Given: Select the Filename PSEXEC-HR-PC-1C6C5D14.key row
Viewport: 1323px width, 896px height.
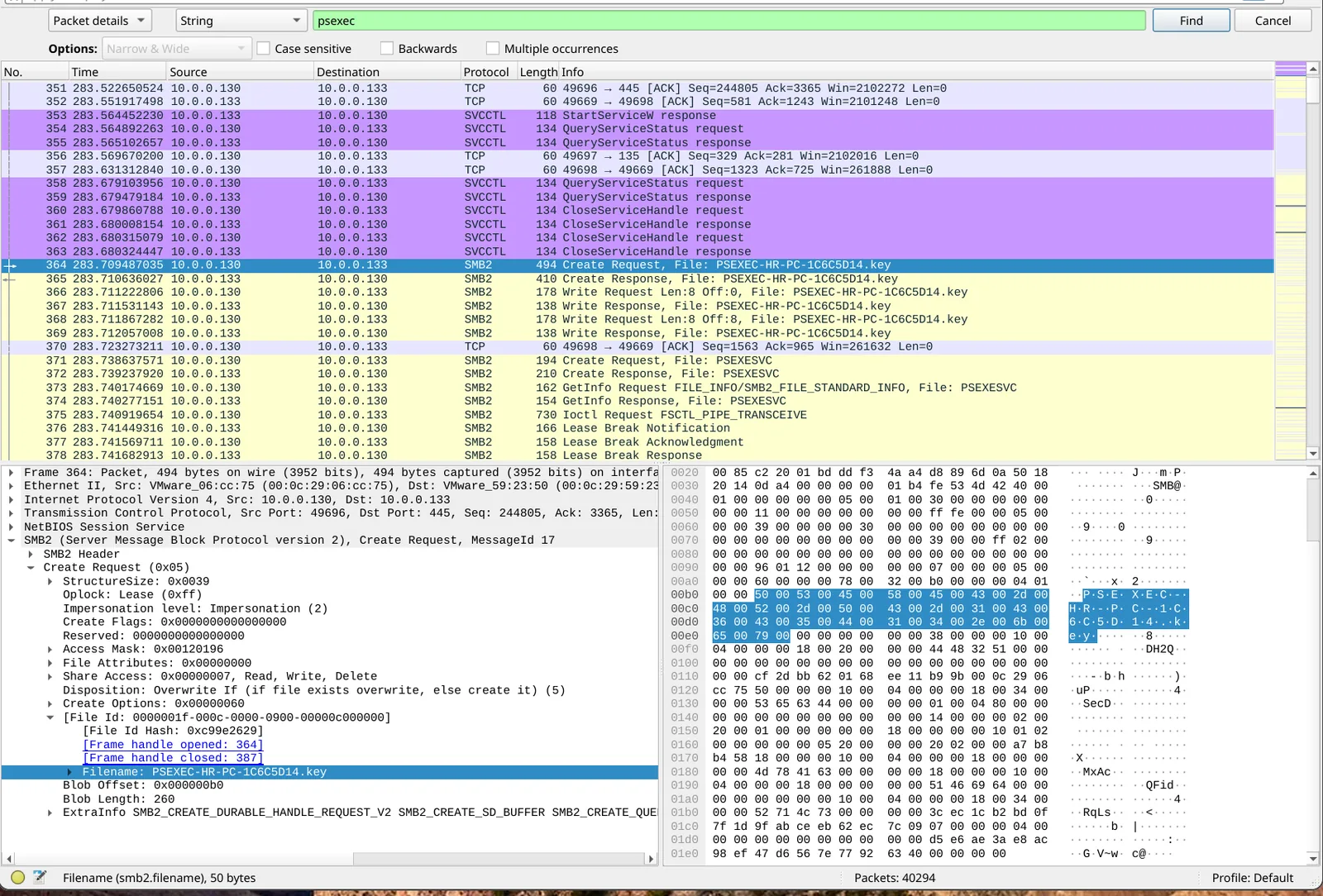Looking at the screenshot, I should (329, 772).
